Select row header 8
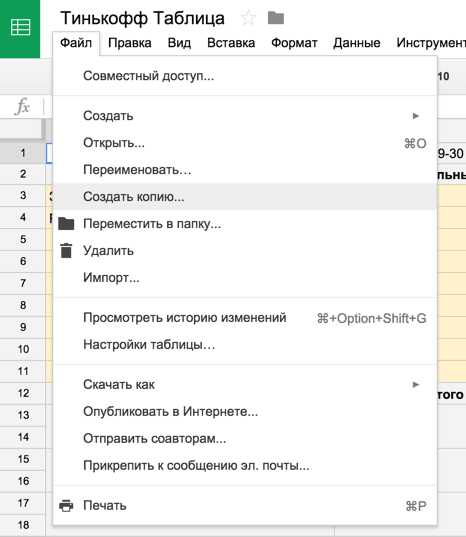466x537 pixels. [x=23, y=305]
